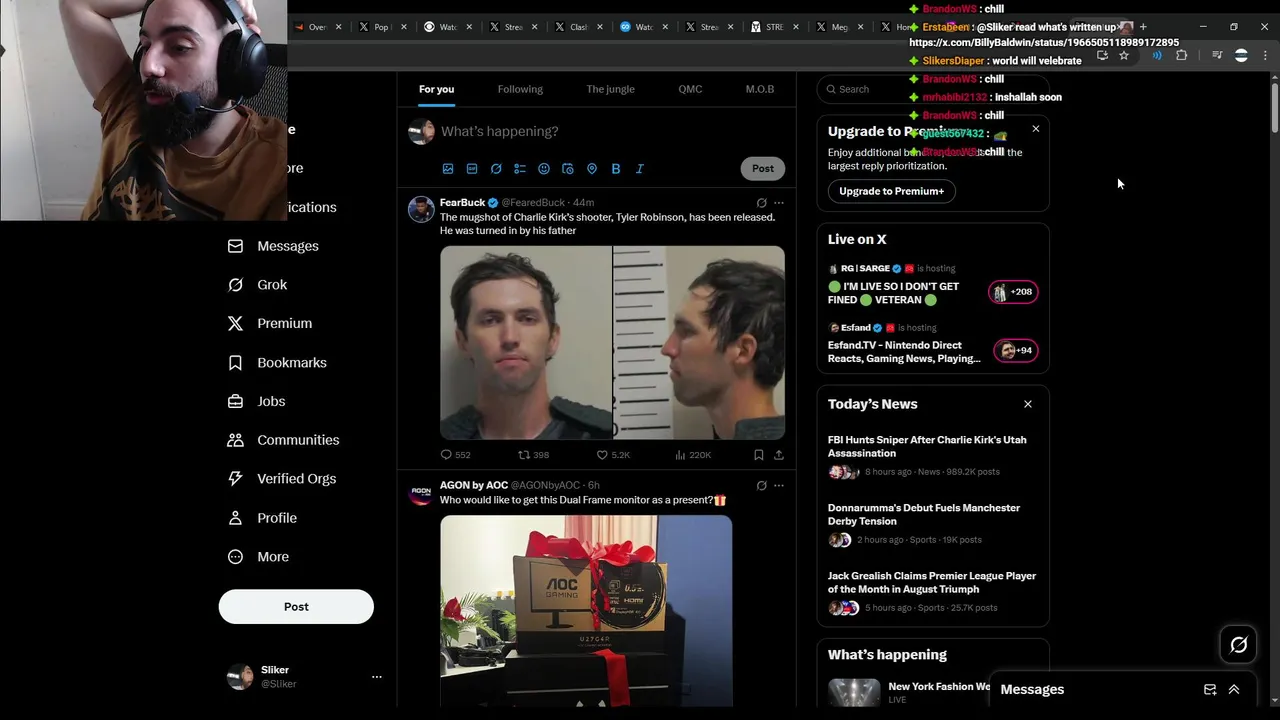Like FearBuck's post showing 5.2K likes
Image resolution: width=1280 pixels, height=720 pixels.
pos(613,455)
